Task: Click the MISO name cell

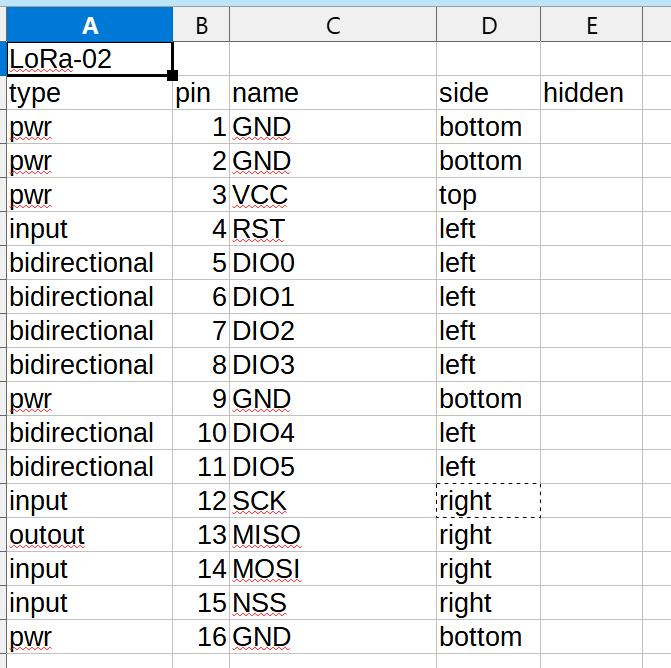Action: (333, 534)
